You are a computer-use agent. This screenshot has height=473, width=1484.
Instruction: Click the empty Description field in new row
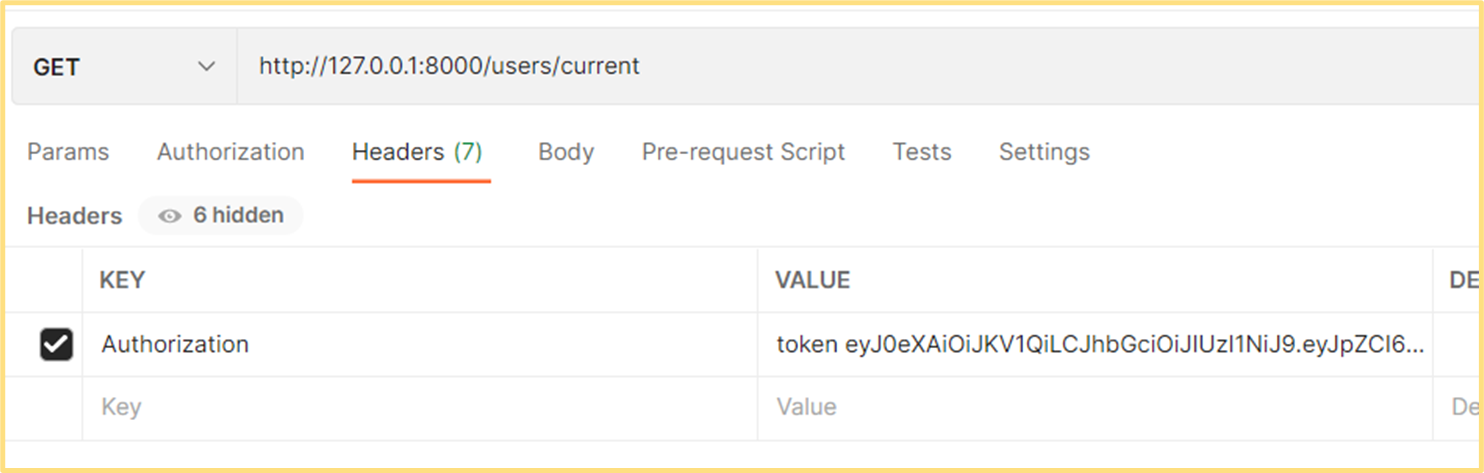(1458, 408)
